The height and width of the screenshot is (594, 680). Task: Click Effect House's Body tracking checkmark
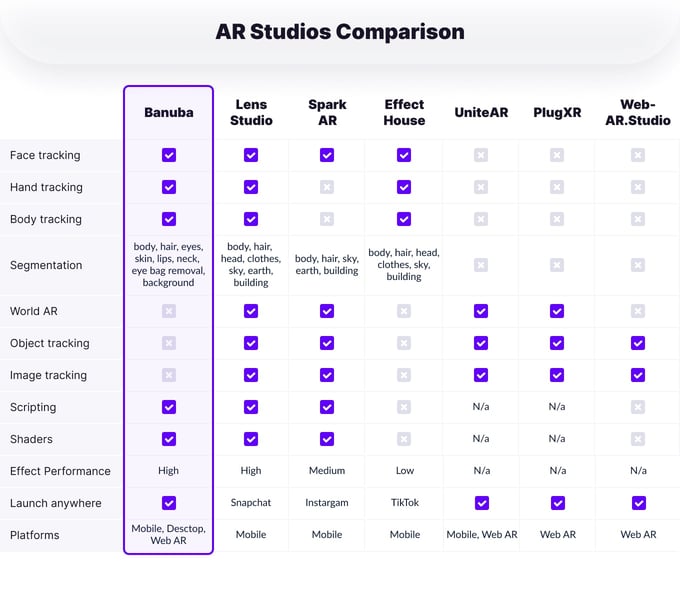(x=404, y=219)
